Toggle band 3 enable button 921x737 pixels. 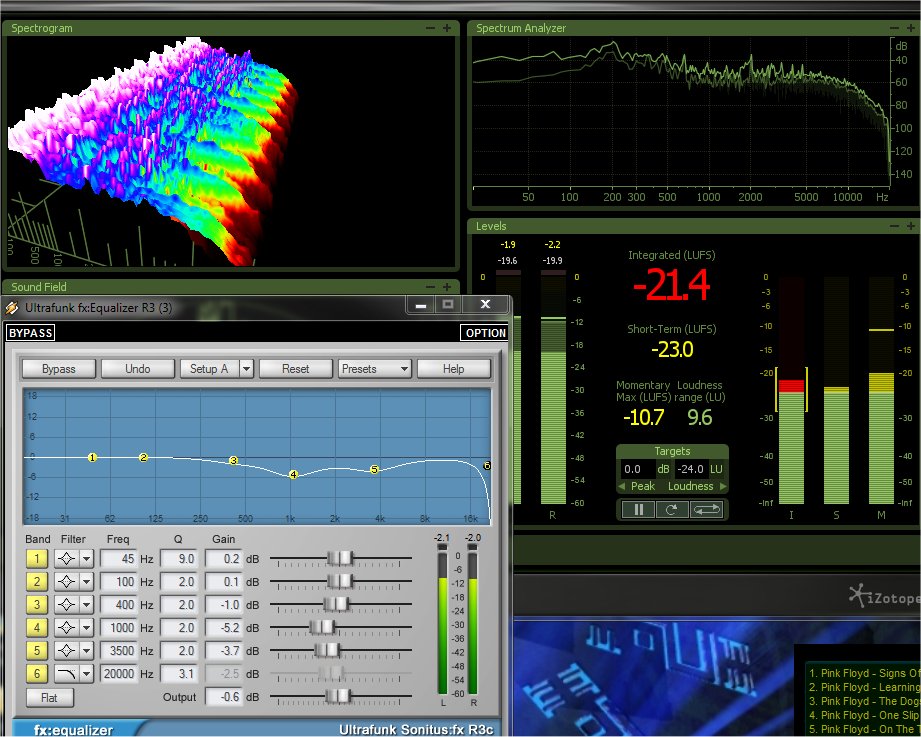tap(37, 604)
